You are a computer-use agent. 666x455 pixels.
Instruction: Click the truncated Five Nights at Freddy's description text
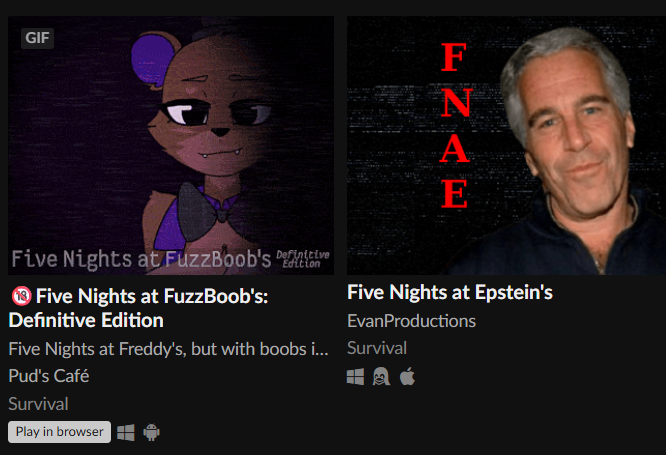tap(168, 349)
